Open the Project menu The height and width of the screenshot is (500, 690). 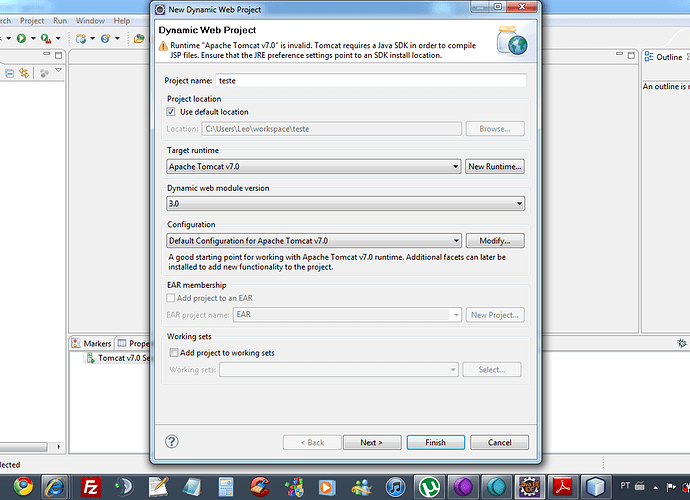[32, 21]
